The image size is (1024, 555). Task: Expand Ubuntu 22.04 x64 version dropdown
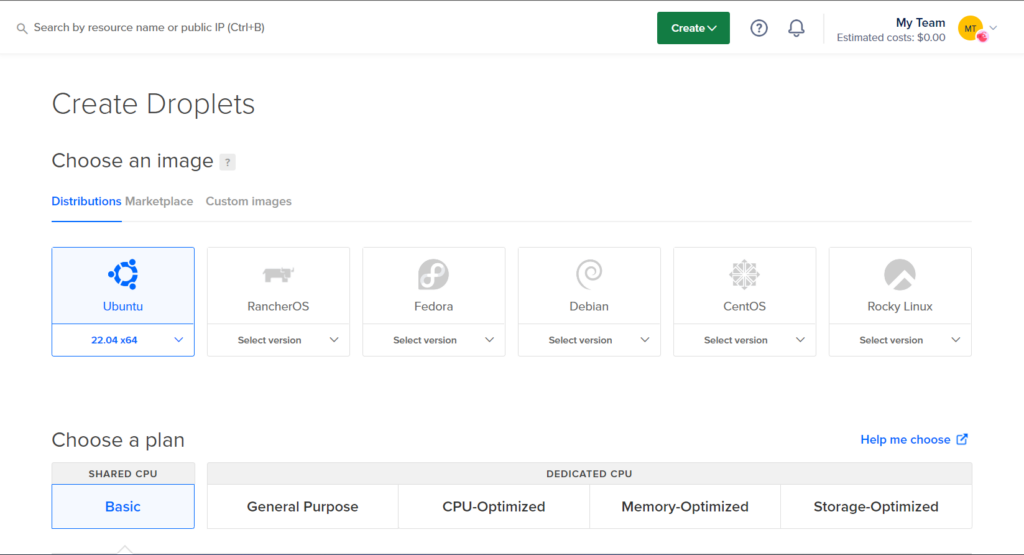[x=123, y=340]
